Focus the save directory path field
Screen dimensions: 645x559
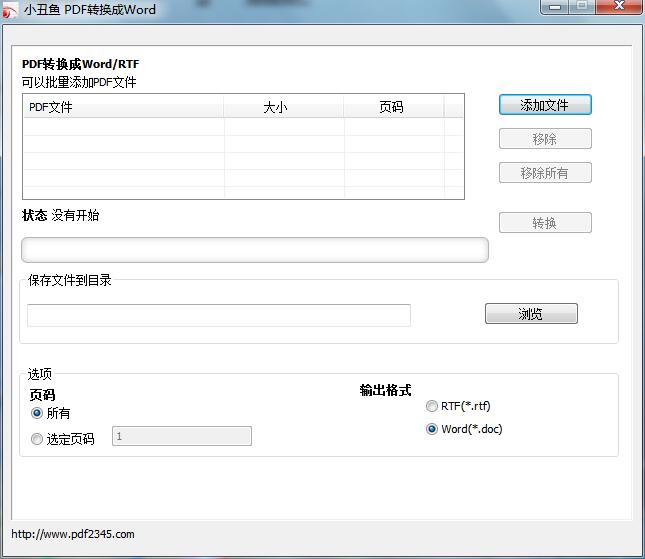pyautogui.click(x=218, y=315)
